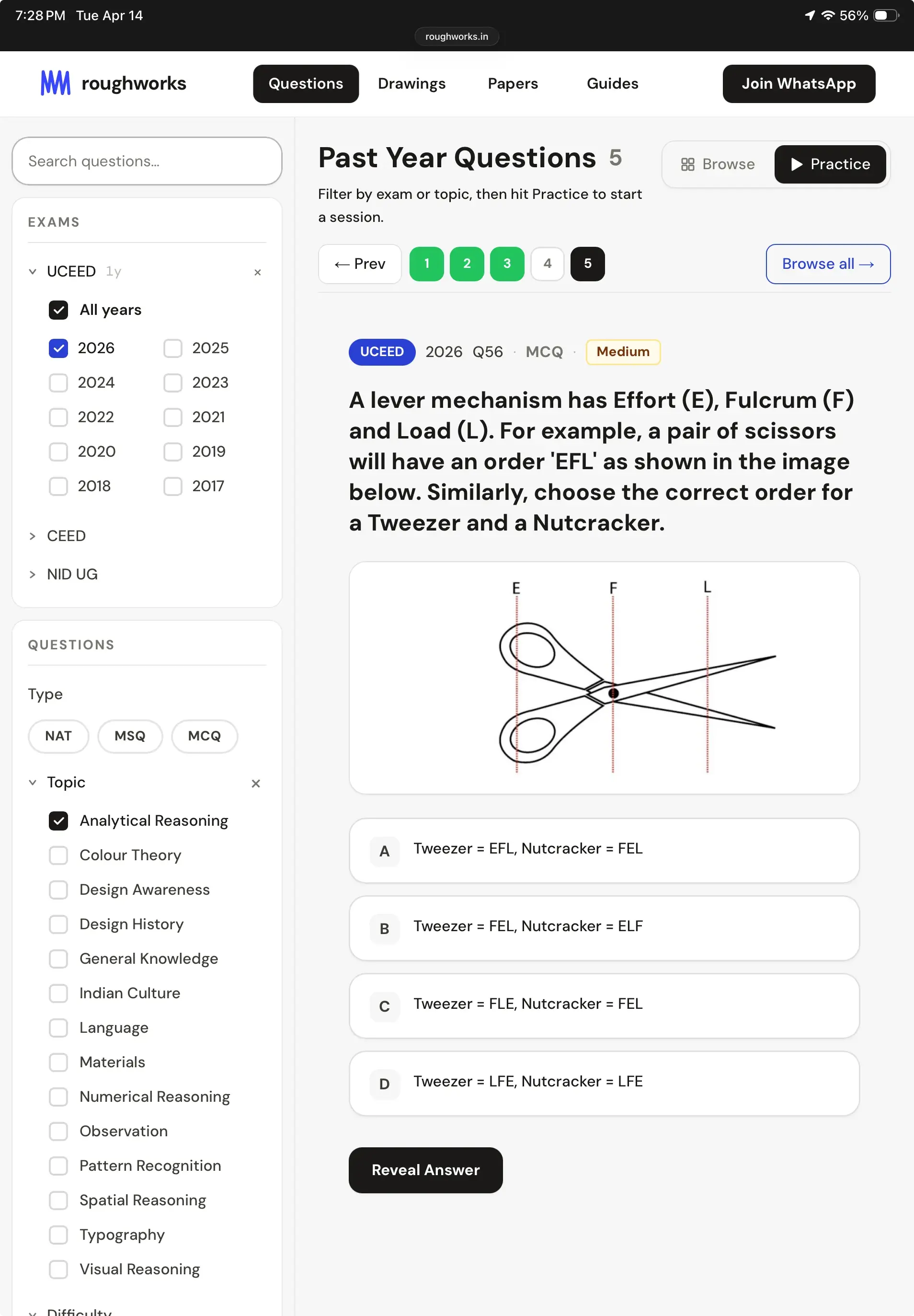The height and width of the screenshot is (1316, 914).
Task: Open the Papers nav tab
Action: click(513, 84)
